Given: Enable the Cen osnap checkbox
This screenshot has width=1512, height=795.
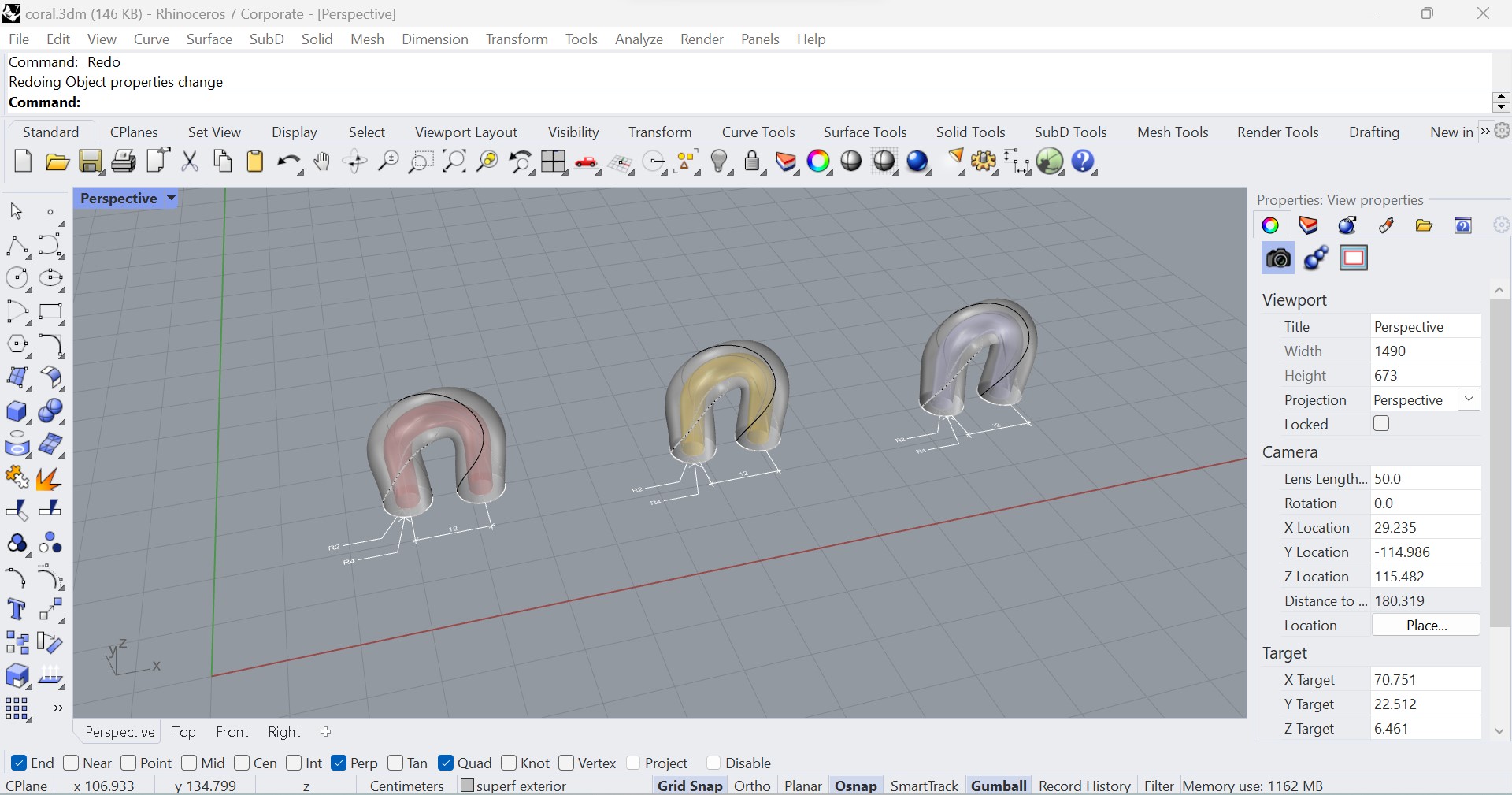Looking at the screenshot, I should tap(242, 763).
